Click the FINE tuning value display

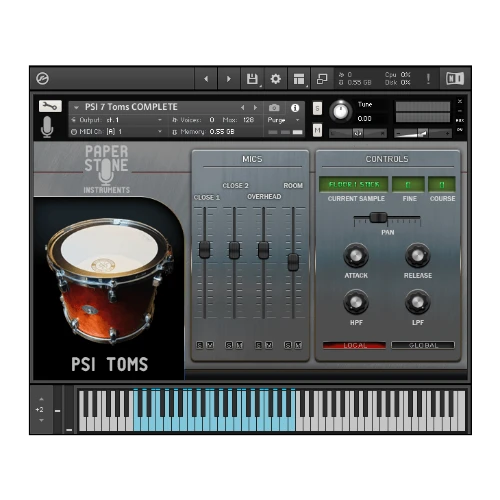[408, 185]
